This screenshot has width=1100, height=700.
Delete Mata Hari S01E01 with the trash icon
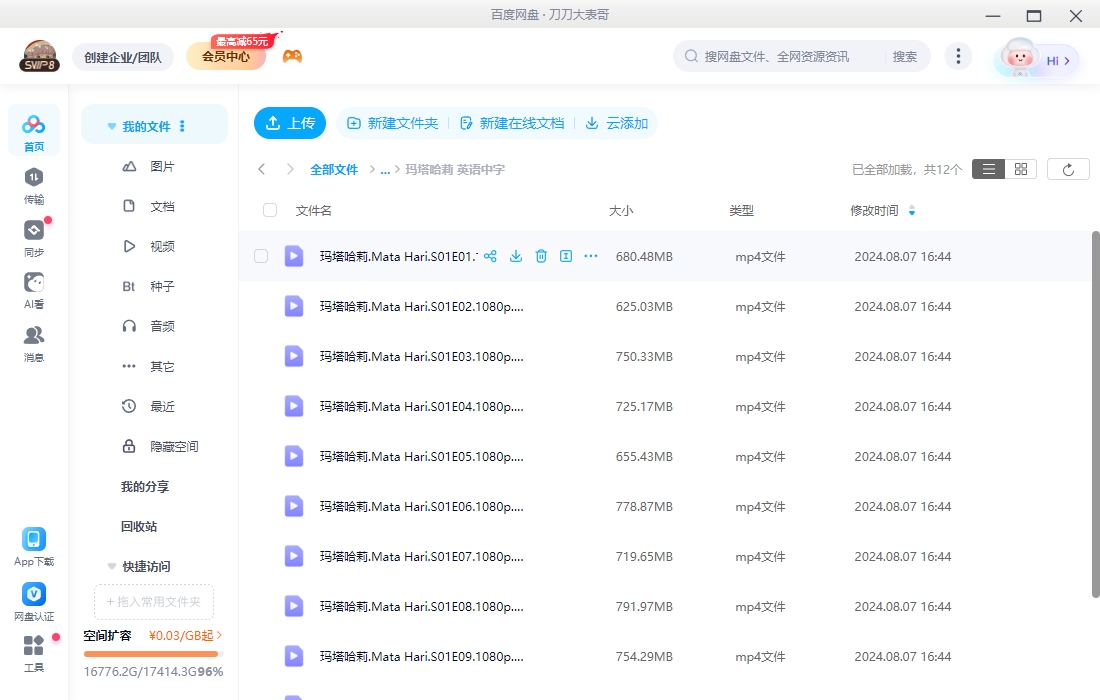point(540,256)
